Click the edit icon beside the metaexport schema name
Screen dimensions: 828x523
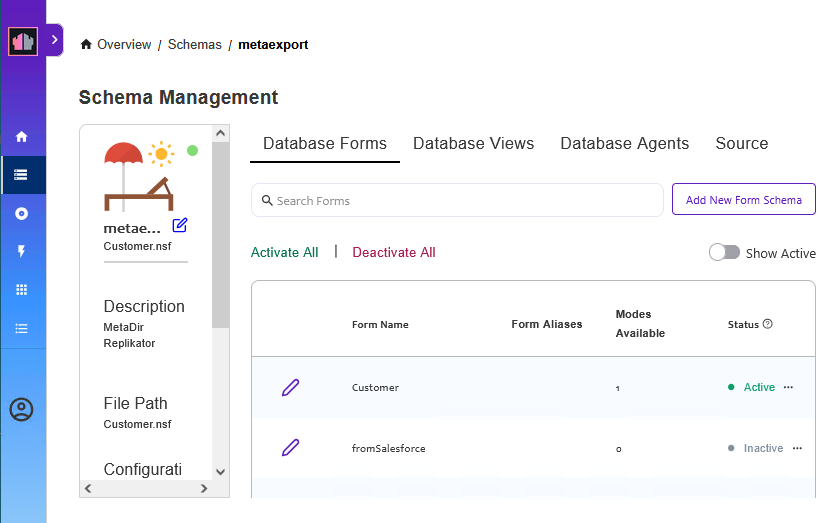coord(180,225)
